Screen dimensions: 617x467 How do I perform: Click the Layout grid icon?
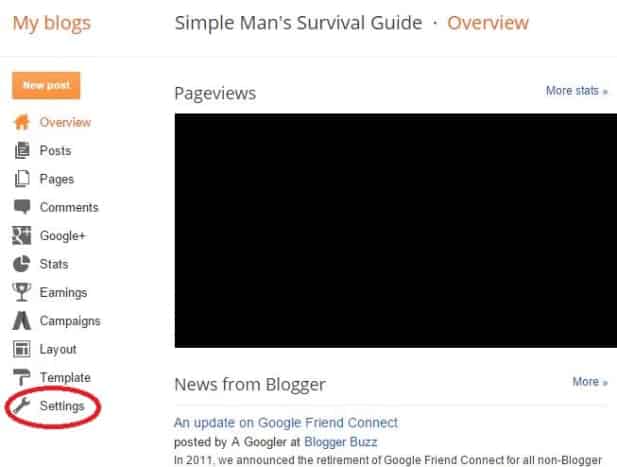point(22,349)
